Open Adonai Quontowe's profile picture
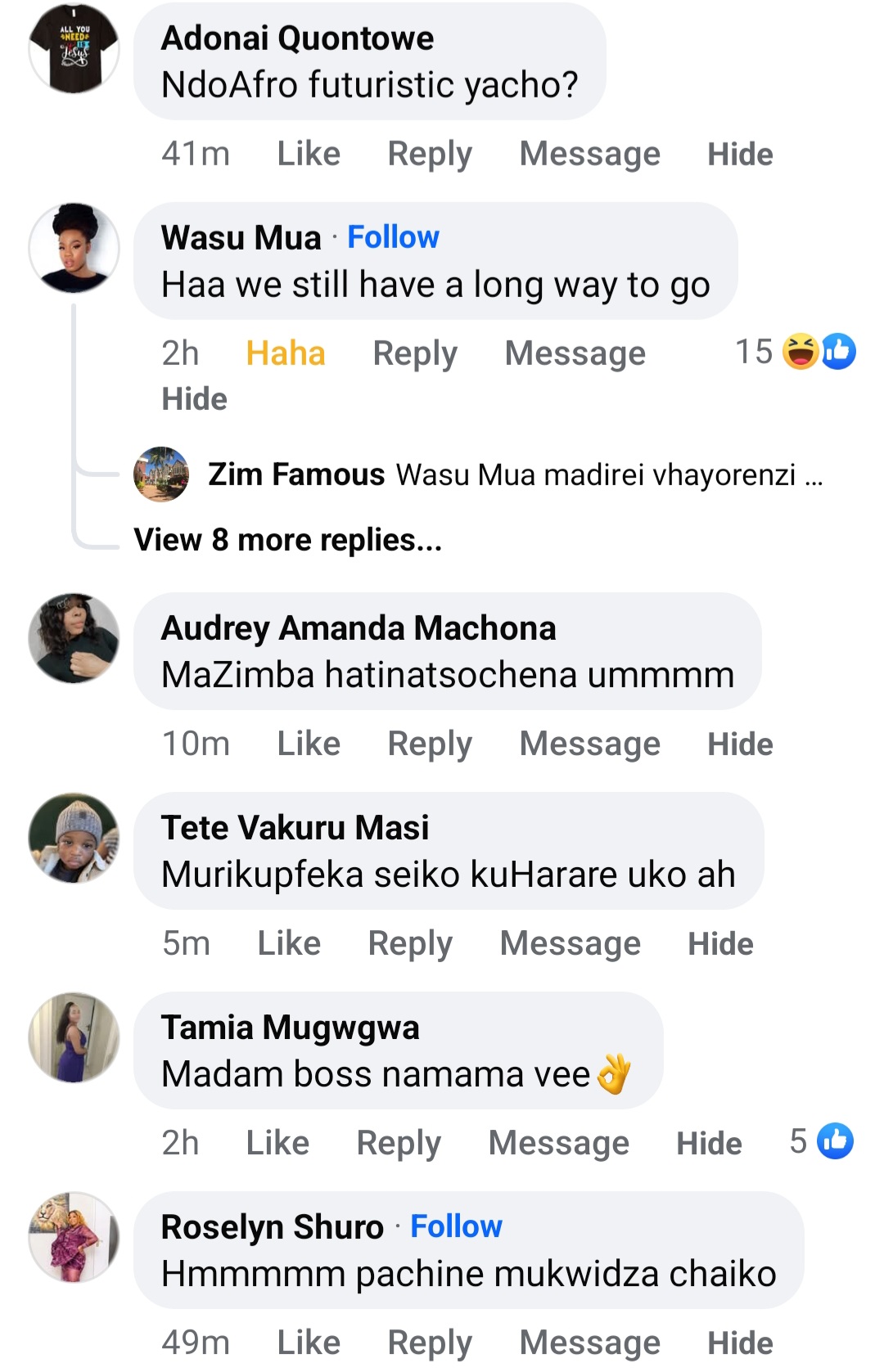Screen dimensions: 884x1372 pyautogui.click(x=74, y=49)
